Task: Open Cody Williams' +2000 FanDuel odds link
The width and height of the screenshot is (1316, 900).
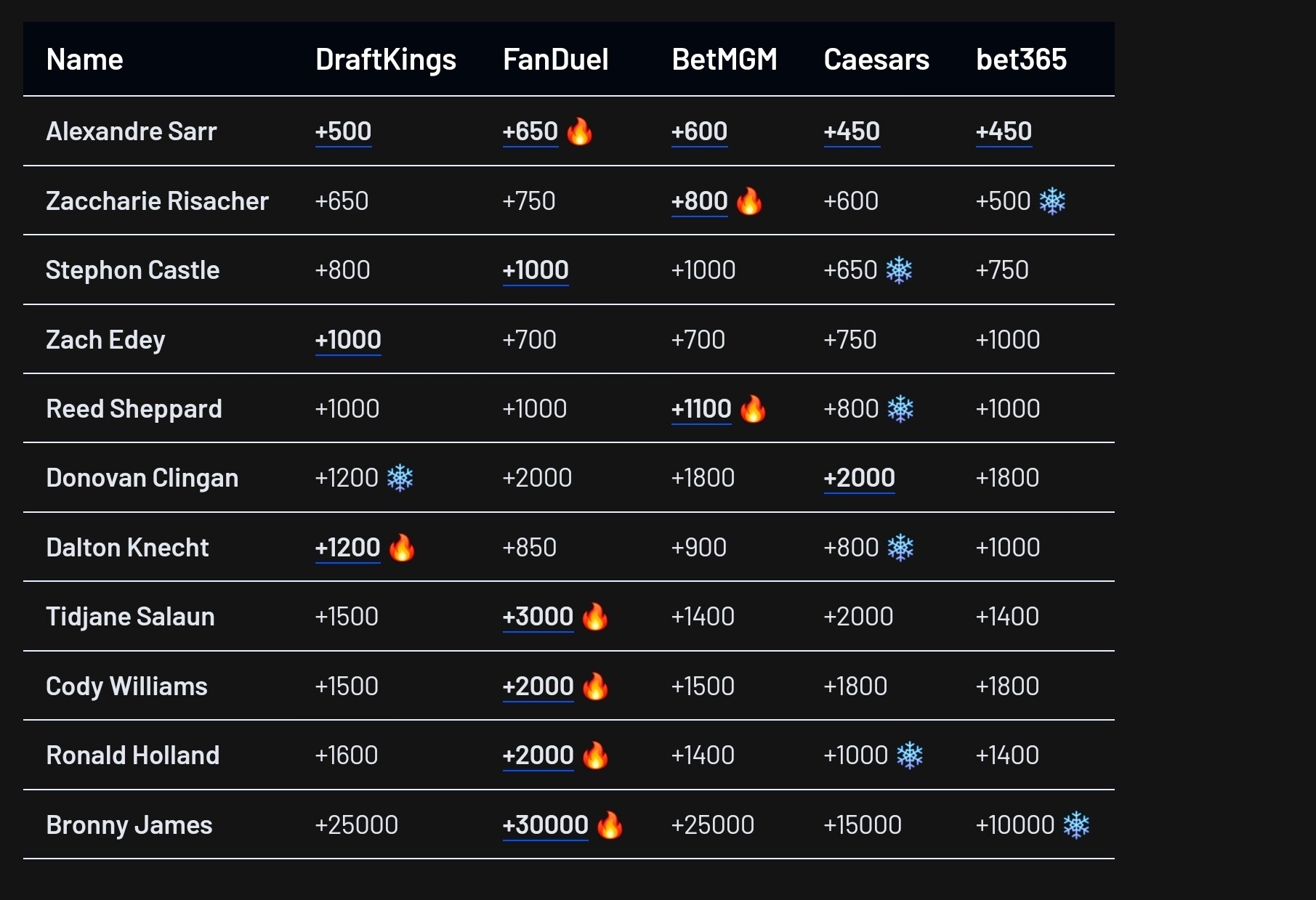Action: tap(538, 686)
